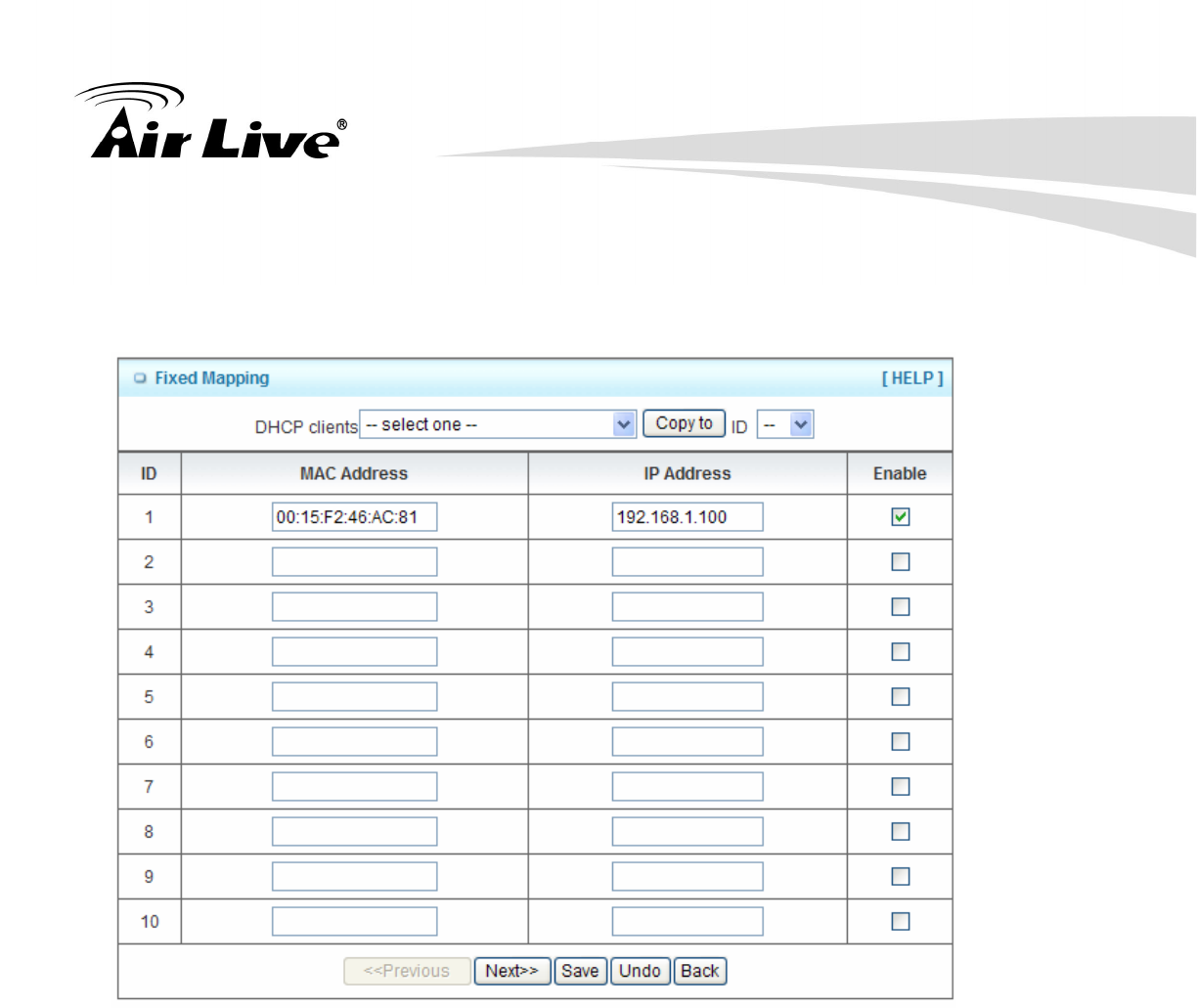Click the IP Address column header
The height and width of the screenshot is (1008, 1197).
point(687,473)
